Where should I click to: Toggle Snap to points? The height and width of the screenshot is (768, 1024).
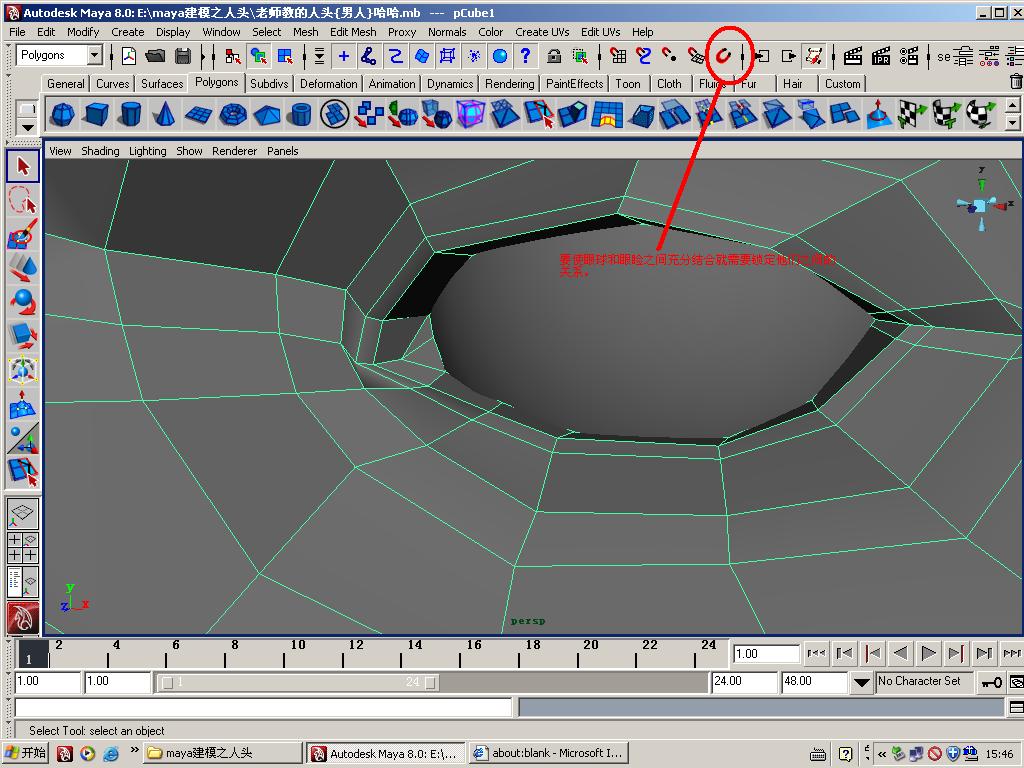pyautogui.click(x=670, y=56)
